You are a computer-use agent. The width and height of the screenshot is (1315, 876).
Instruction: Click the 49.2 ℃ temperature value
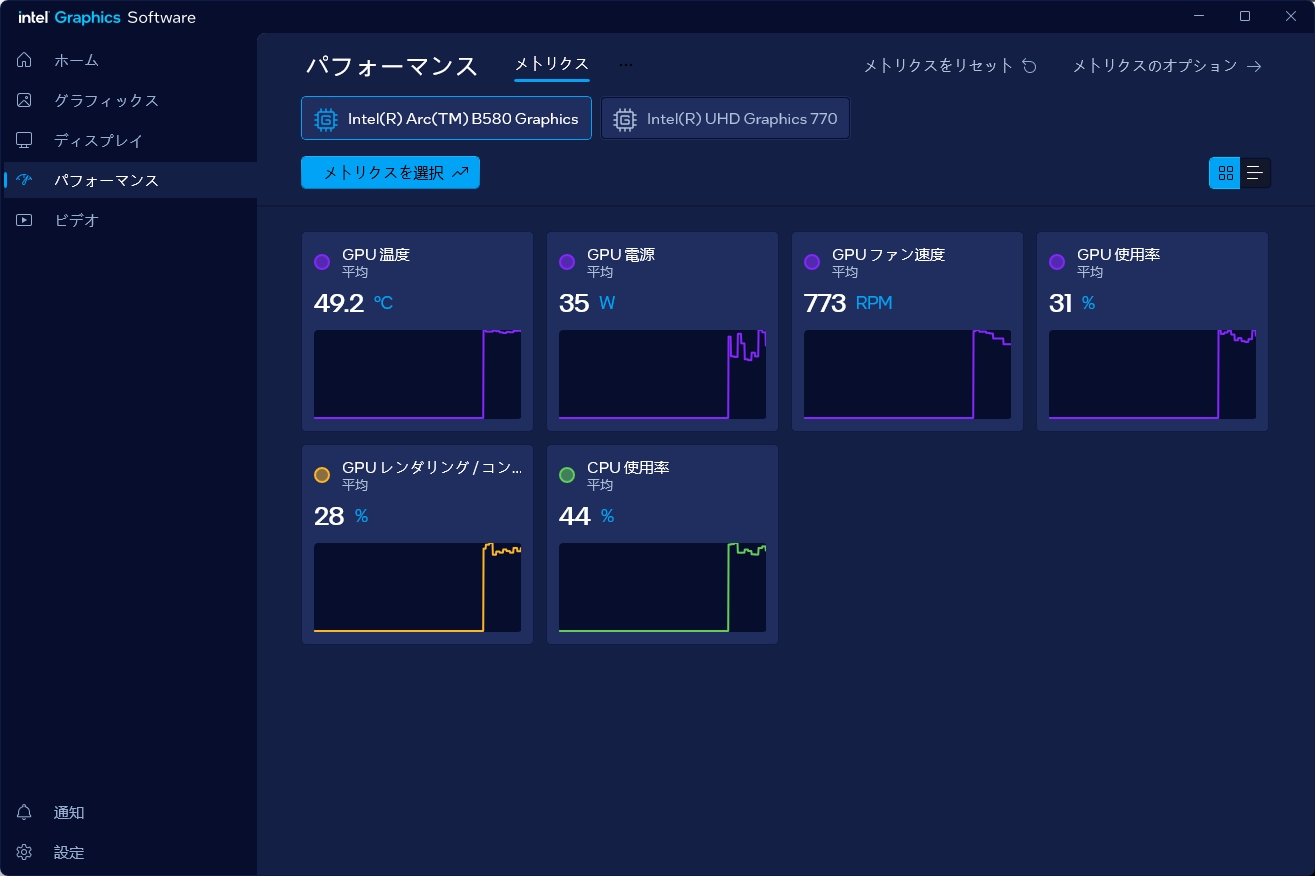point(354,303)
